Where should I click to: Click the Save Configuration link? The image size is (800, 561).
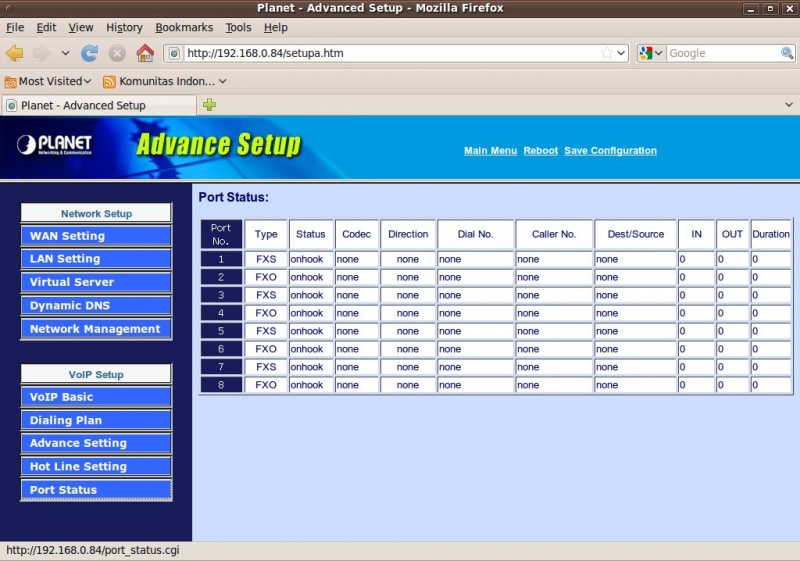tap(610, 151)
